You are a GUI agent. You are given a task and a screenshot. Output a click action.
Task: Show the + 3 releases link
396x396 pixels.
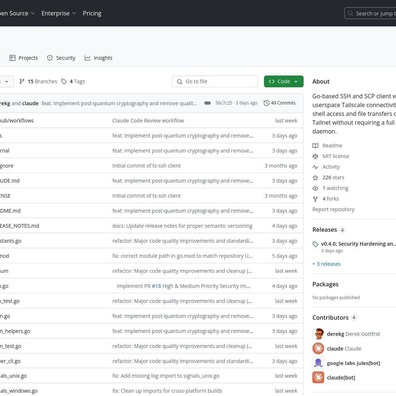coord(326,264)
